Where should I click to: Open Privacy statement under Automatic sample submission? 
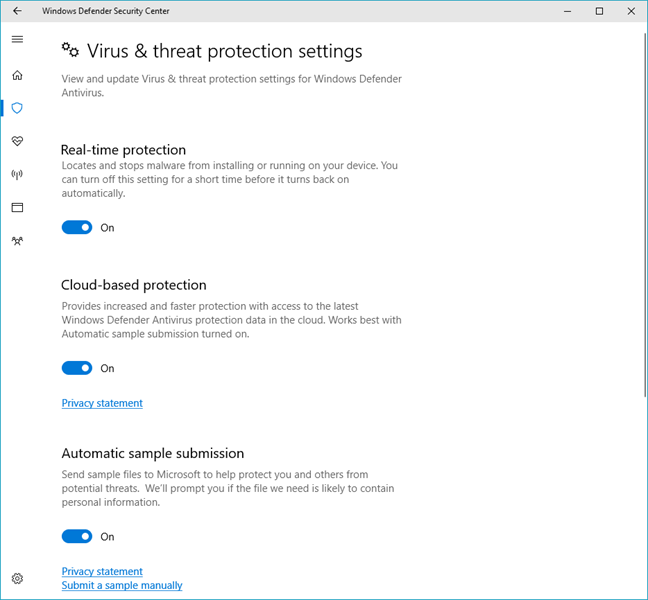click(x=102, y=571)
